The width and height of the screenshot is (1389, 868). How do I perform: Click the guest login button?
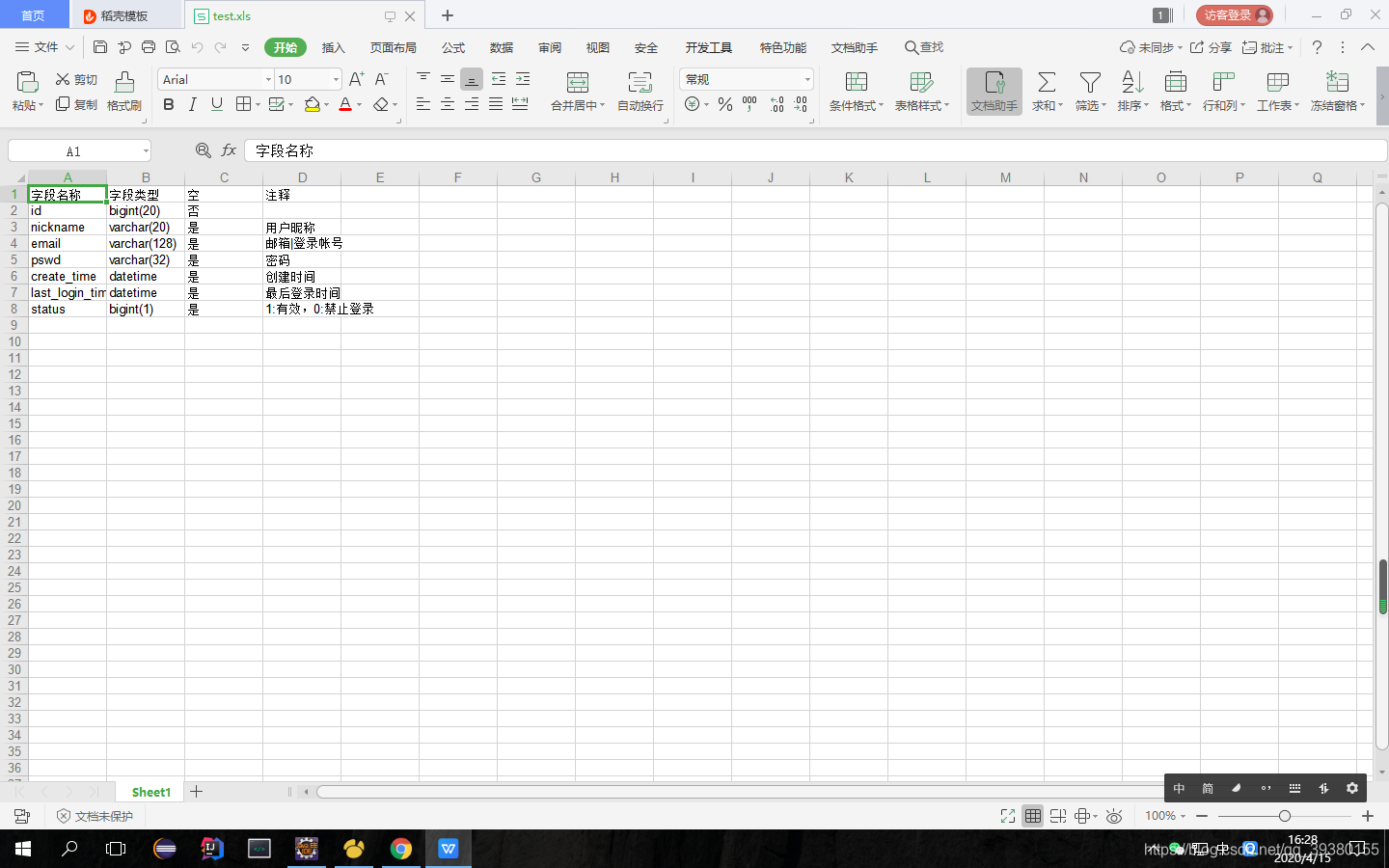click(1235, 15)
